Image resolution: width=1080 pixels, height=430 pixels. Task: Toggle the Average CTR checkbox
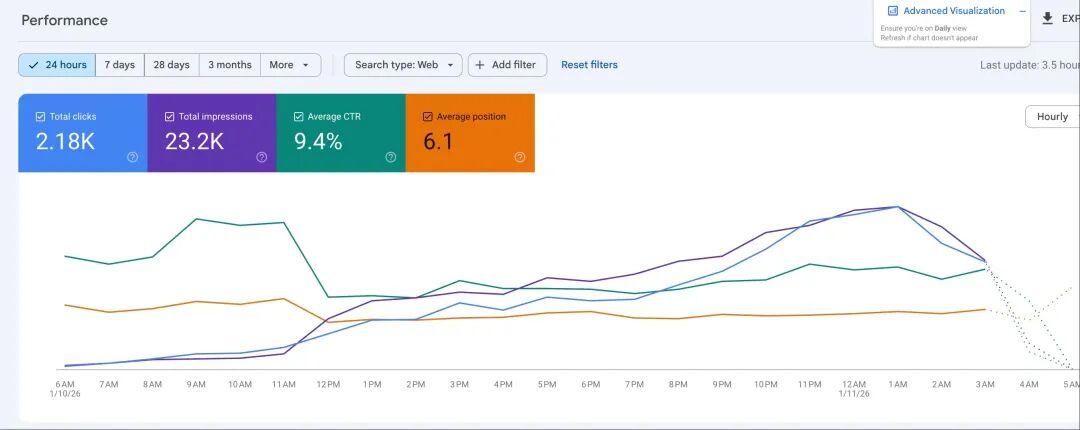click(x=298, y=116)
